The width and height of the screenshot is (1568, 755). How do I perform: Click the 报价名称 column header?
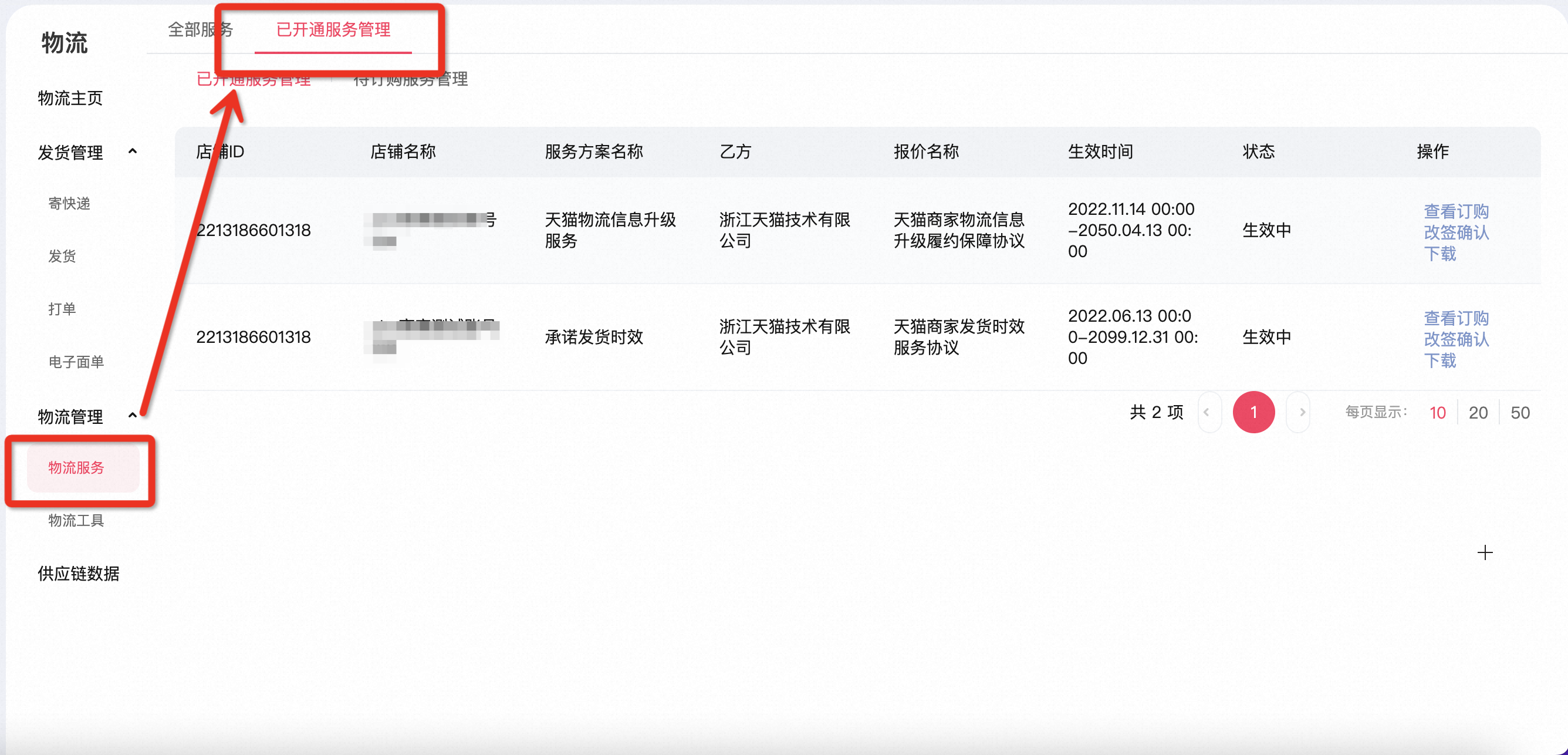tap(926, 151)
